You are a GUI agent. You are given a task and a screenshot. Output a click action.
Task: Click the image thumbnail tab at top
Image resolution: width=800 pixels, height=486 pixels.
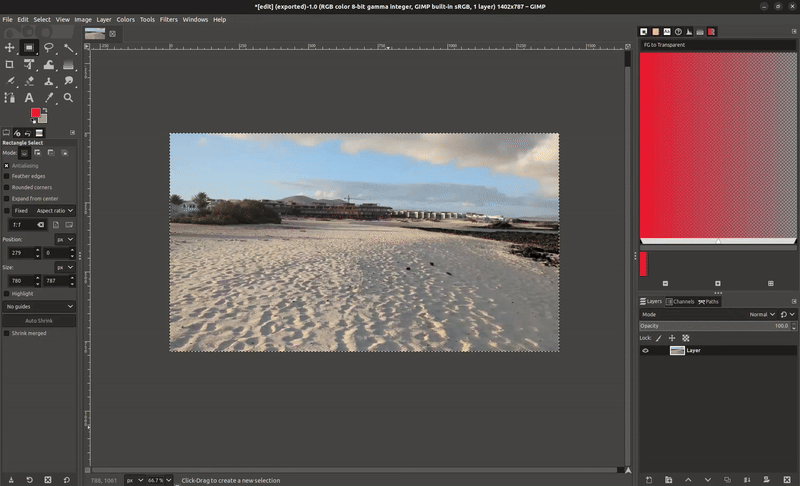95,33
